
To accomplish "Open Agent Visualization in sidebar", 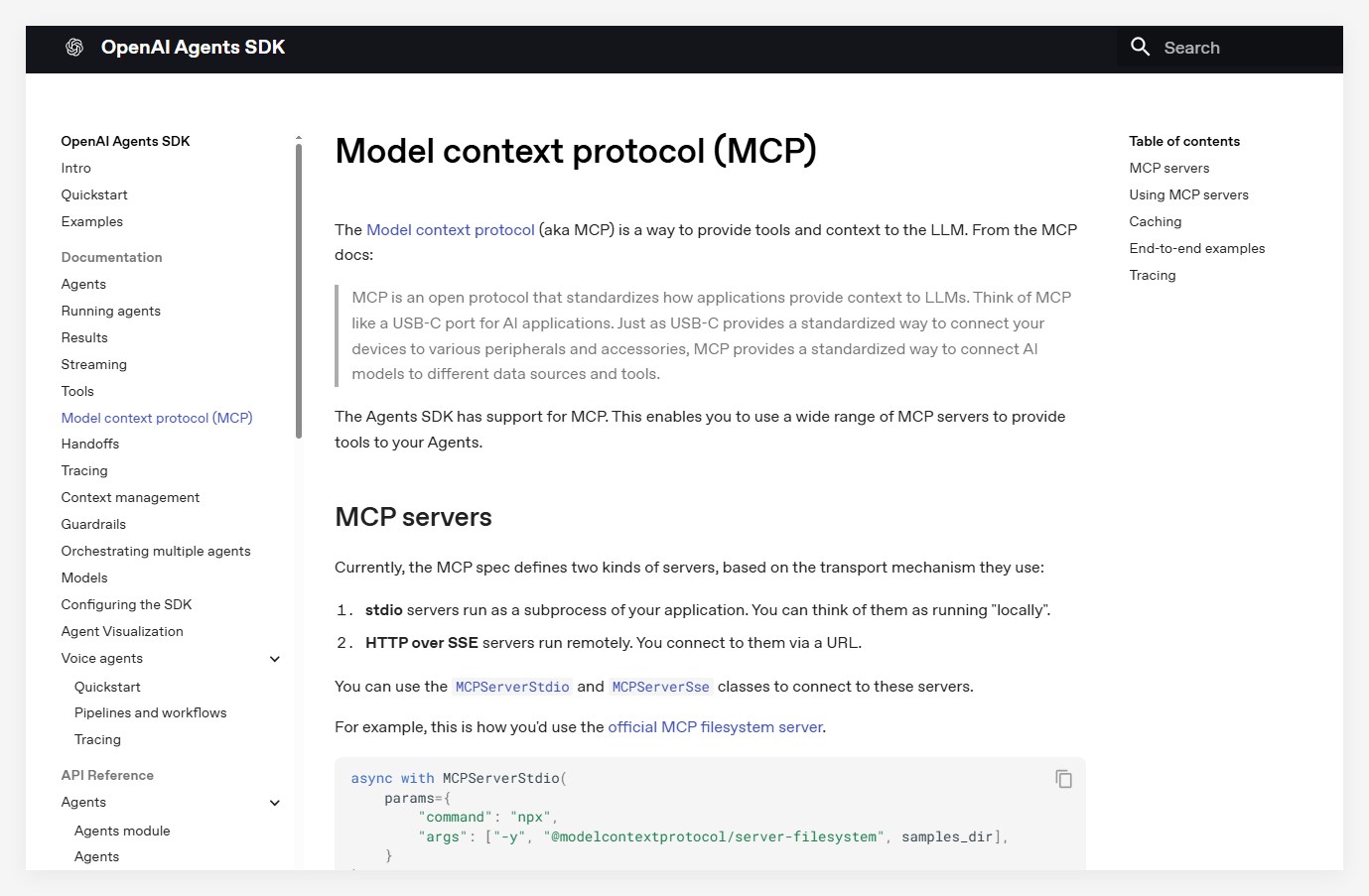I will point(122,632).
